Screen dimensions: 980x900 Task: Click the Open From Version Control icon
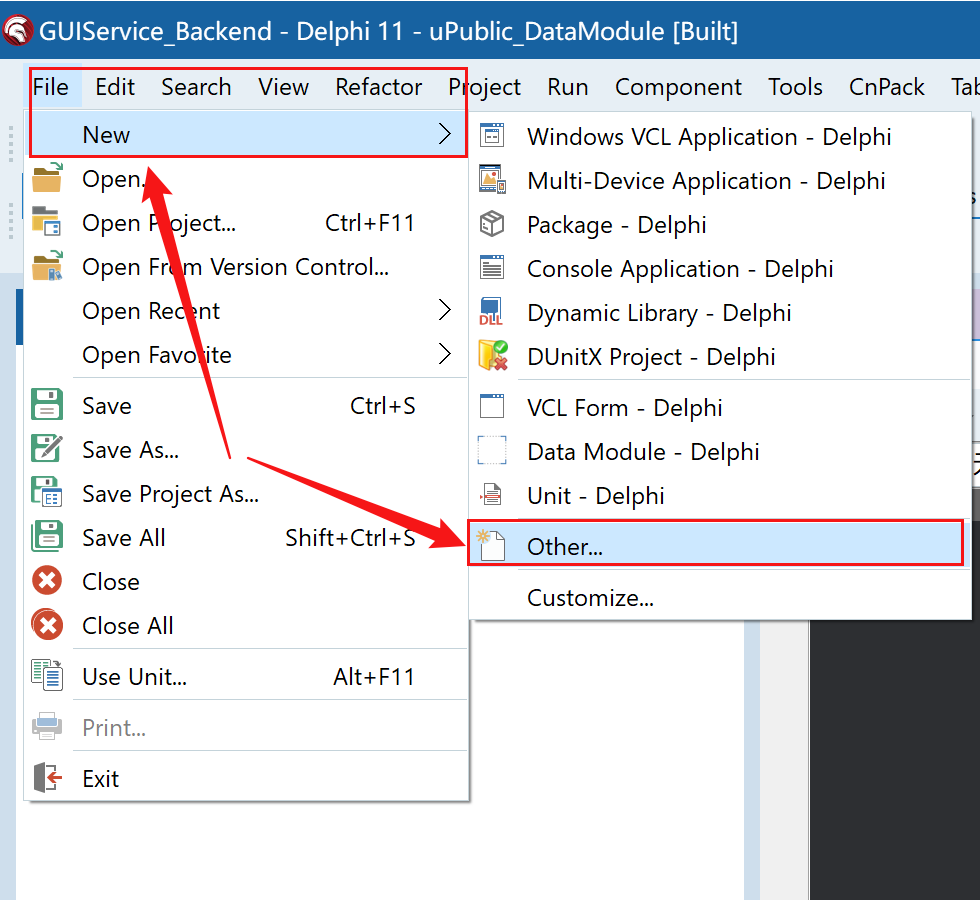(x=47, y=266)
